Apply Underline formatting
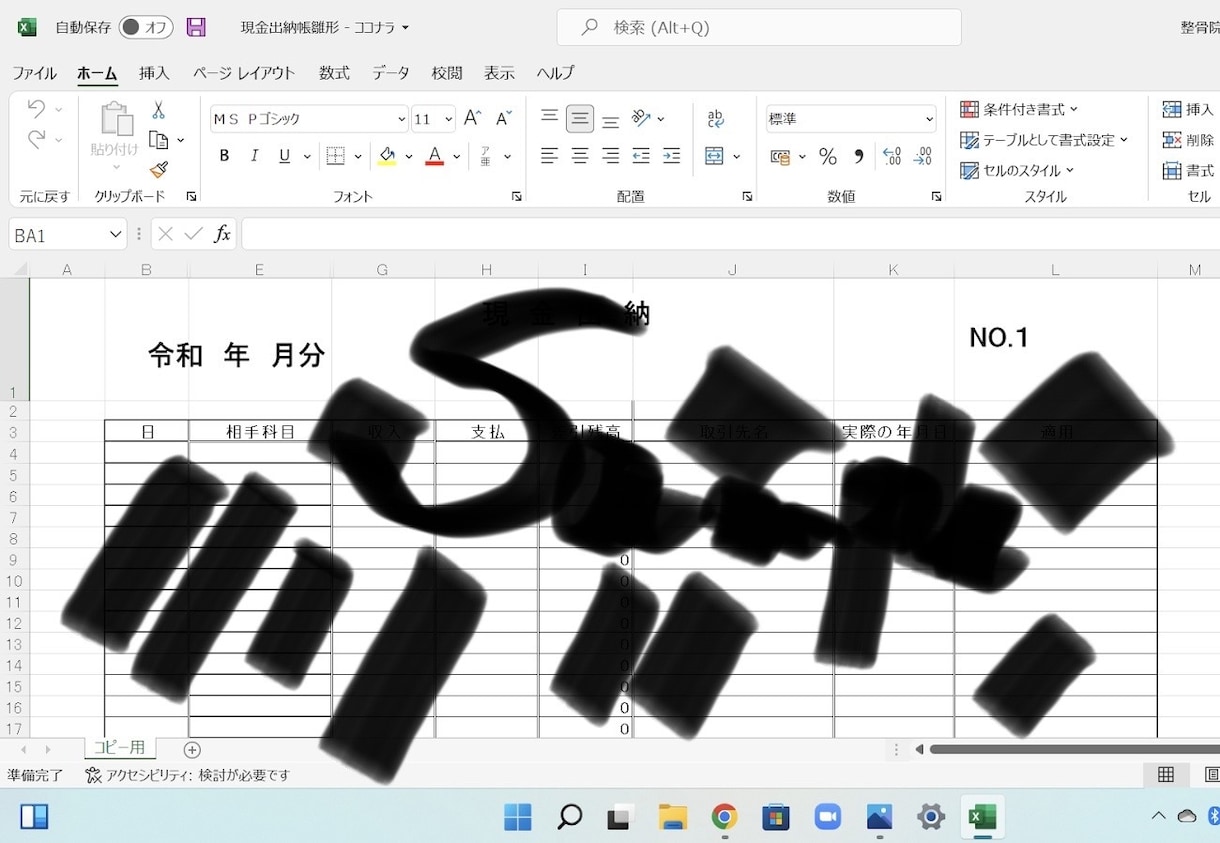The width and height of the screenshot is (1220, 843). click(284, 156)
